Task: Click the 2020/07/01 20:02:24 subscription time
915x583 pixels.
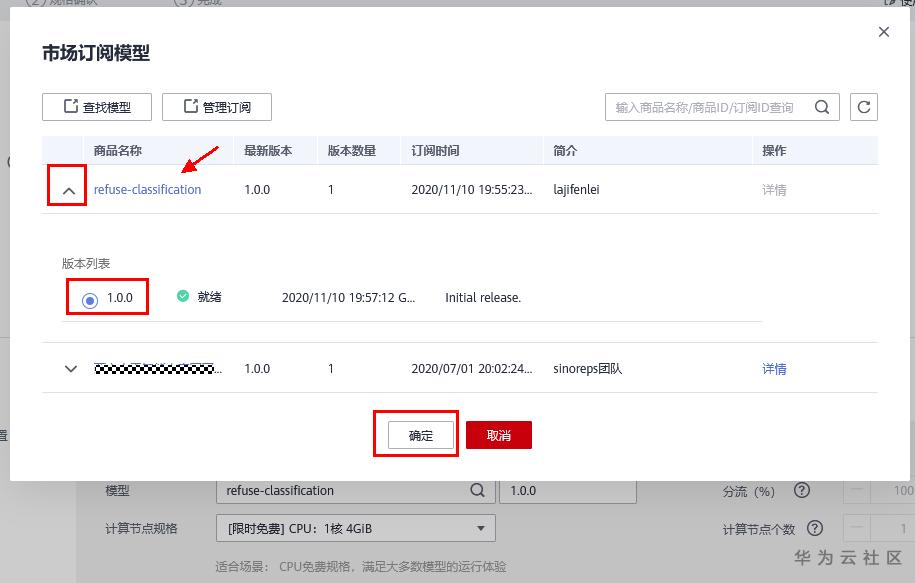Action: tap(472, 369)
